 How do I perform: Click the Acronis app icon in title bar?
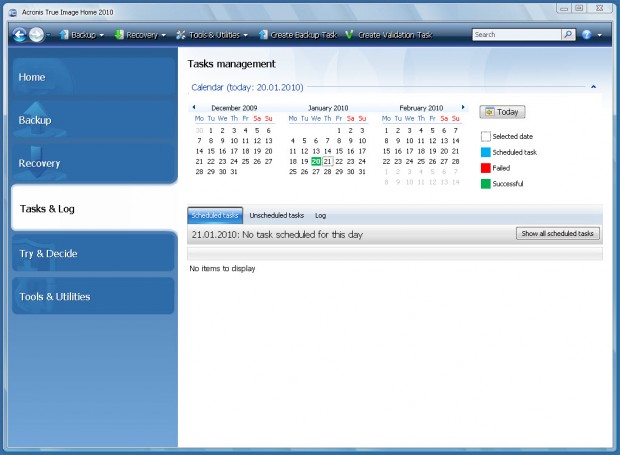pos(13,12)
